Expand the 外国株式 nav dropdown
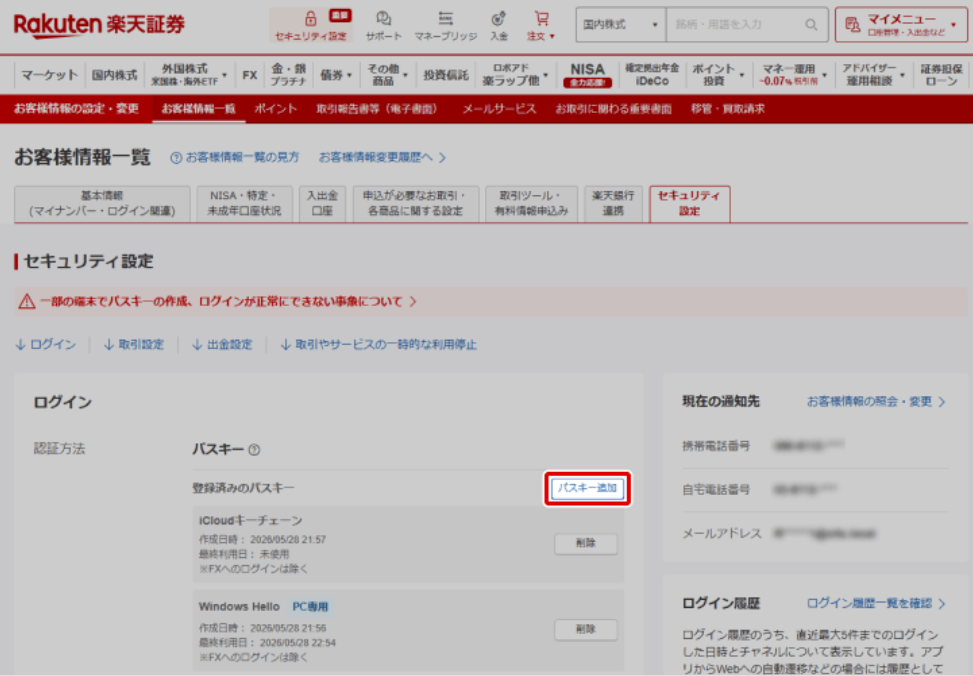Image resolution: width=973 pixels, height=676 pixels. (224, 75)
